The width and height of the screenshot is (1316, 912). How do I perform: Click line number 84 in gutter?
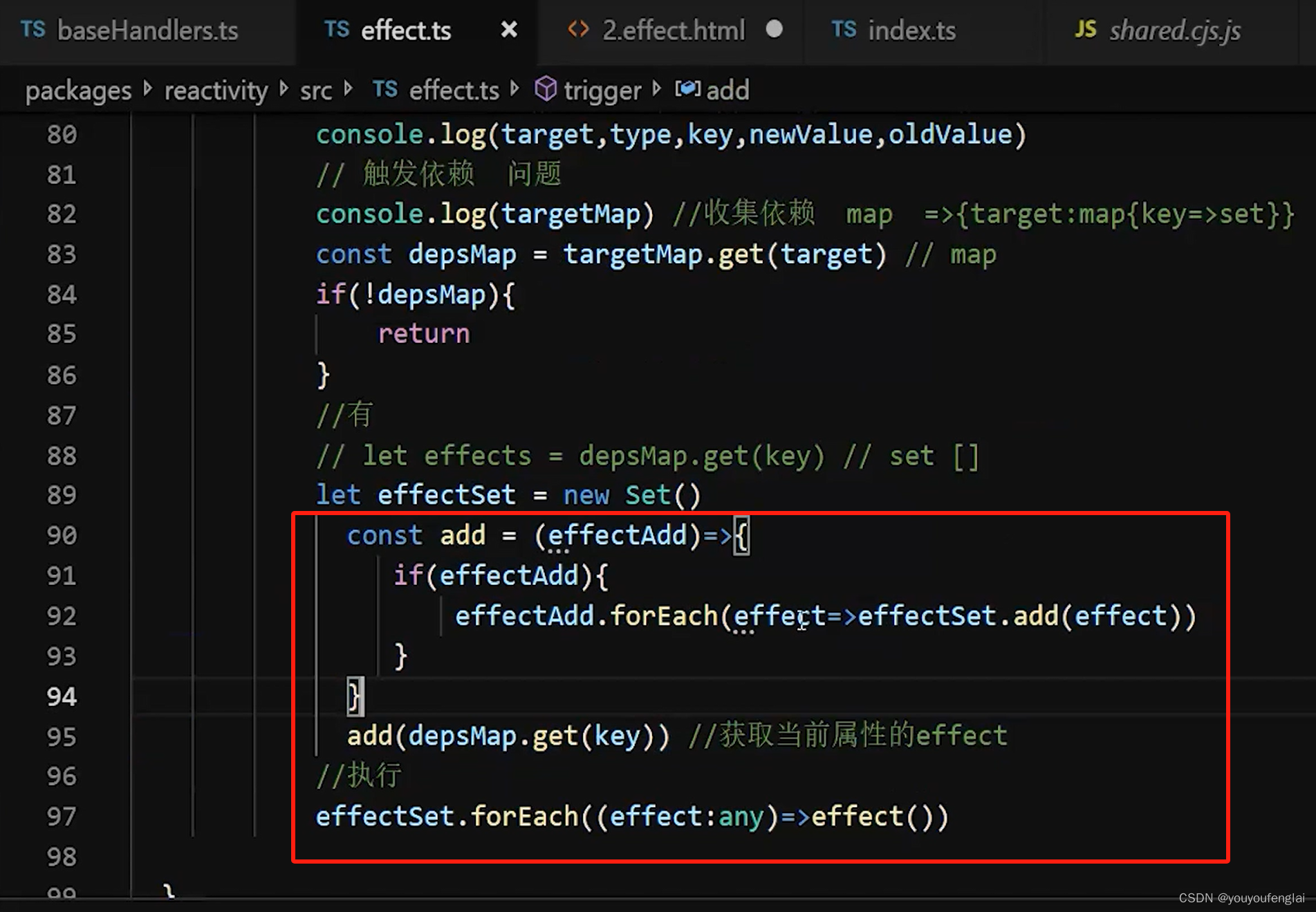pos(62,295)
